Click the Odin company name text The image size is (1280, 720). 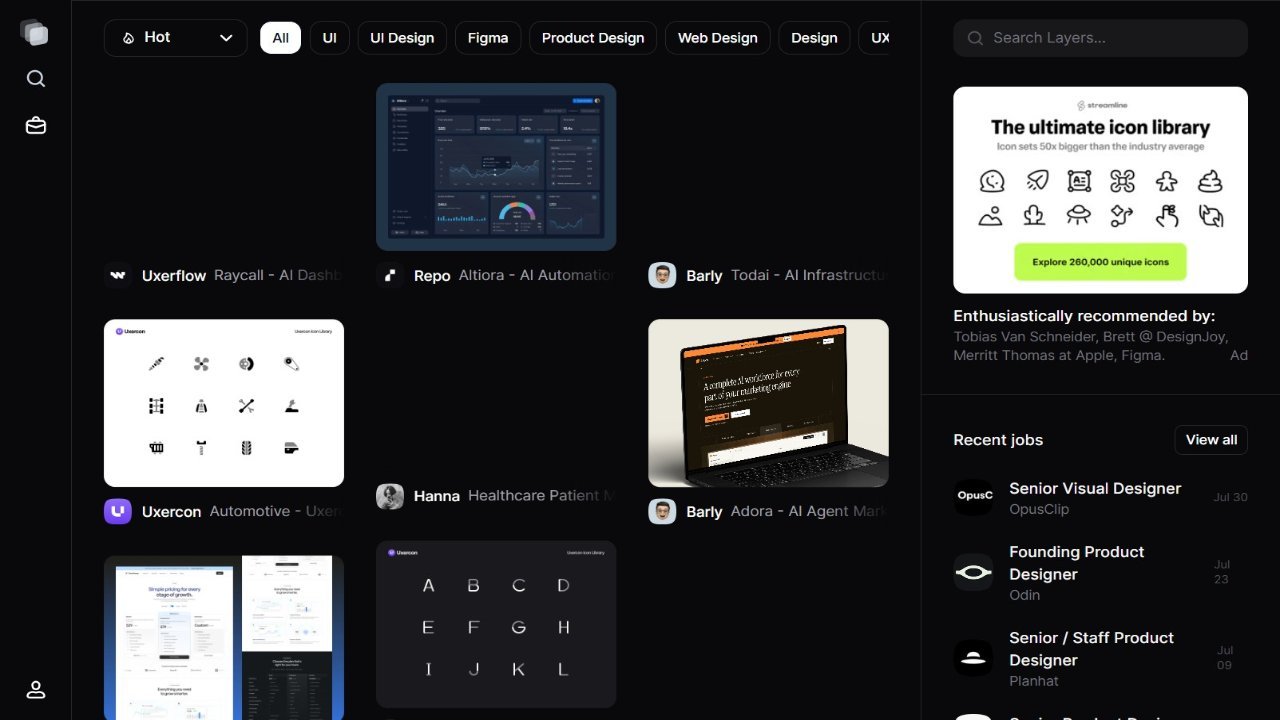pyautogui.click(x=1025, y=595)
